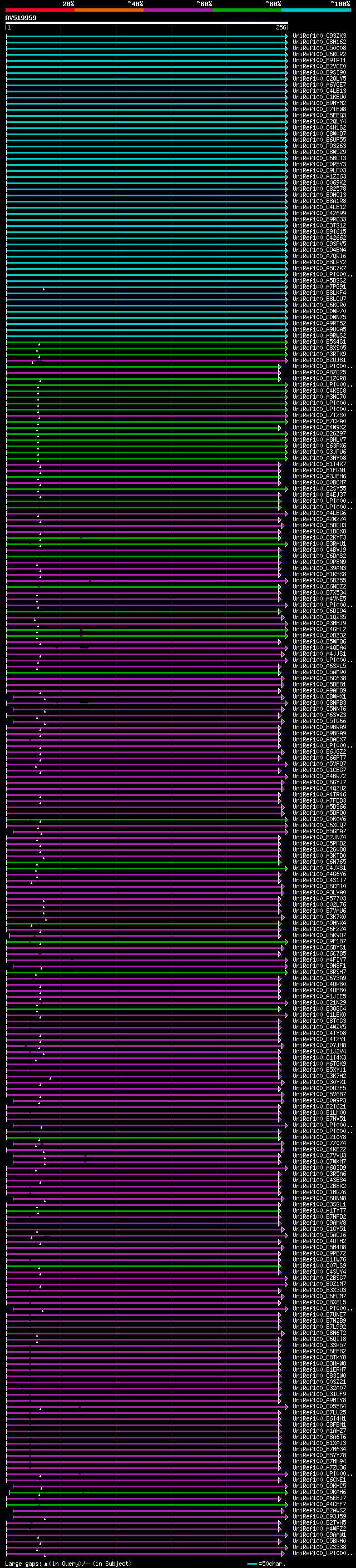The width and height of the screenshot is (356, 1568).
Task: Click UniRef100_Q069K2 hit name
Action: pyautogui.click(x=319, y=182)
